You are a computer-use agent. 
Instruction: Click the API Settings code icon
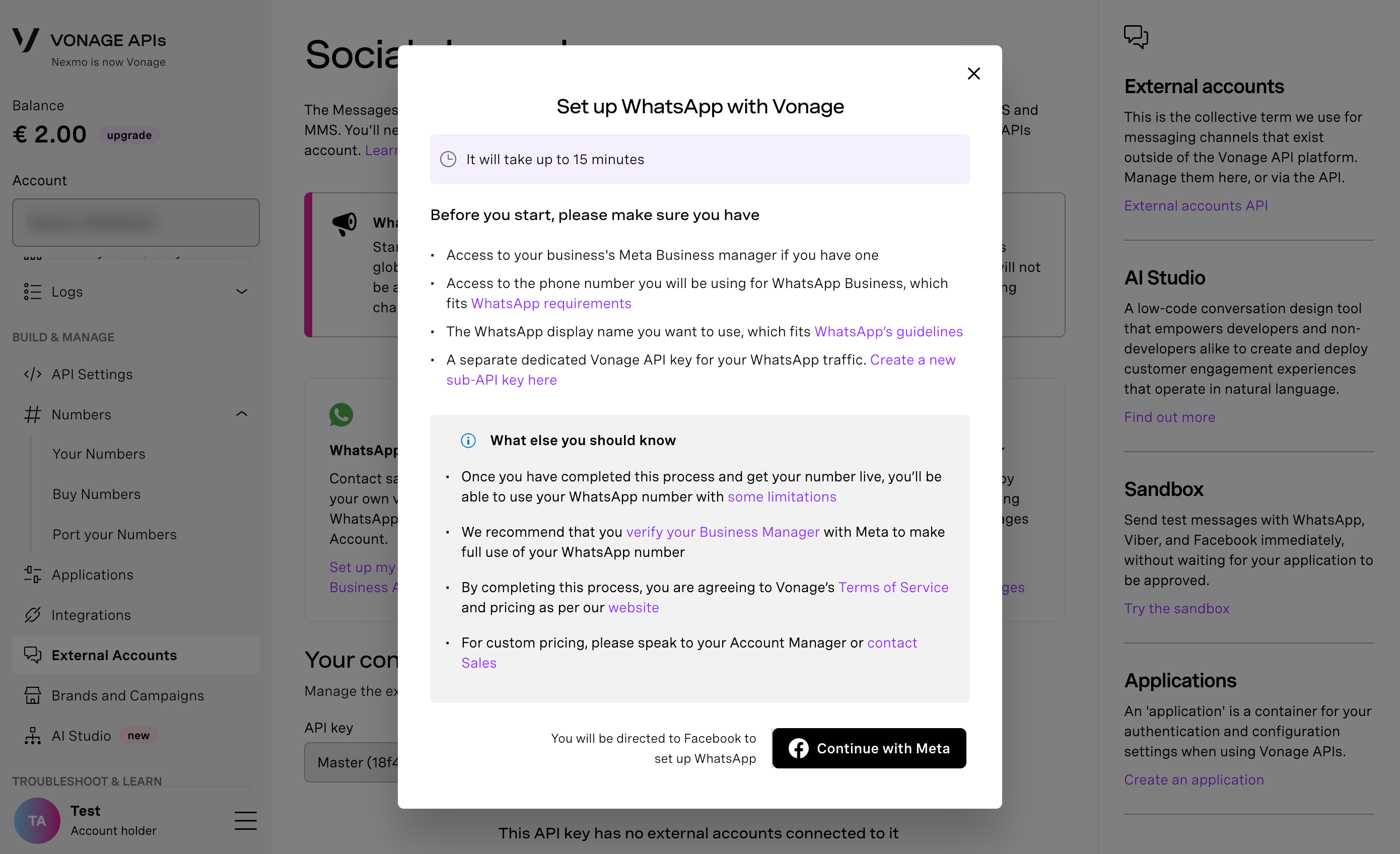(x=32, y=374)
